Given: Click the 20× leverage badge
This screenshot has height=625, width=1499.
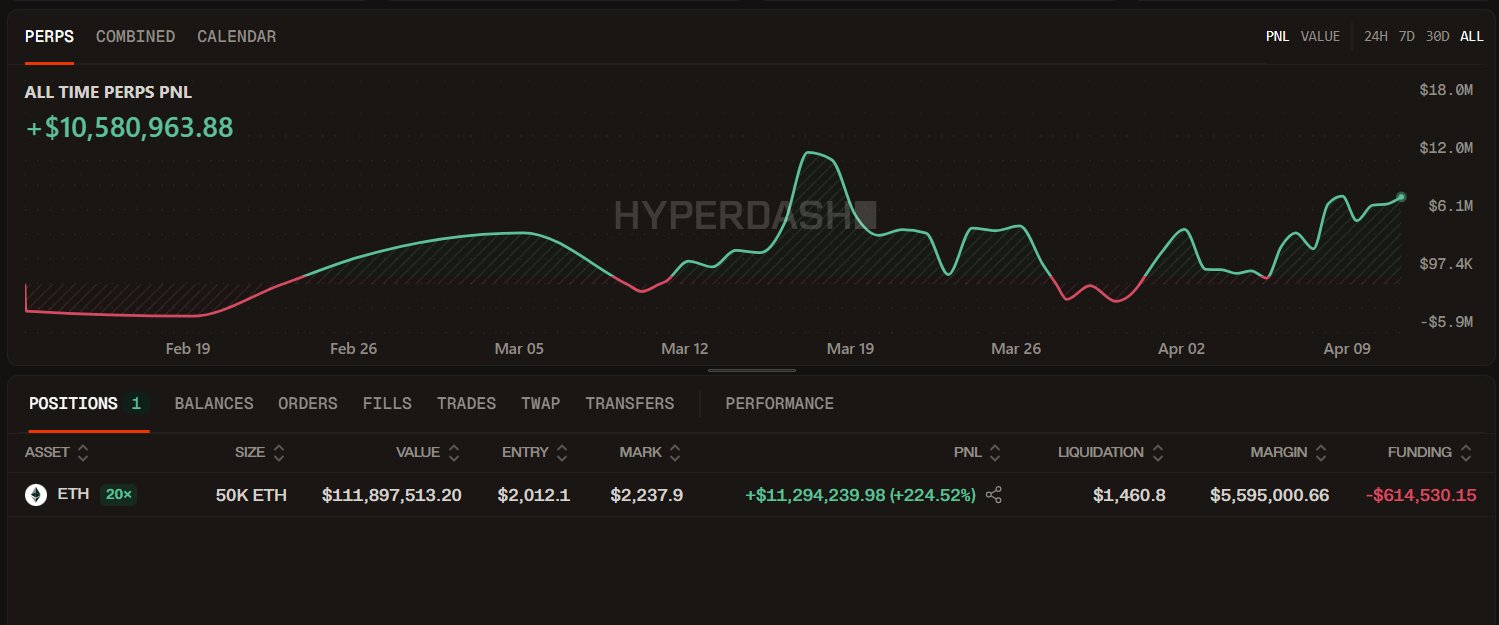Looking at the screenshot, I should [118, 495].
